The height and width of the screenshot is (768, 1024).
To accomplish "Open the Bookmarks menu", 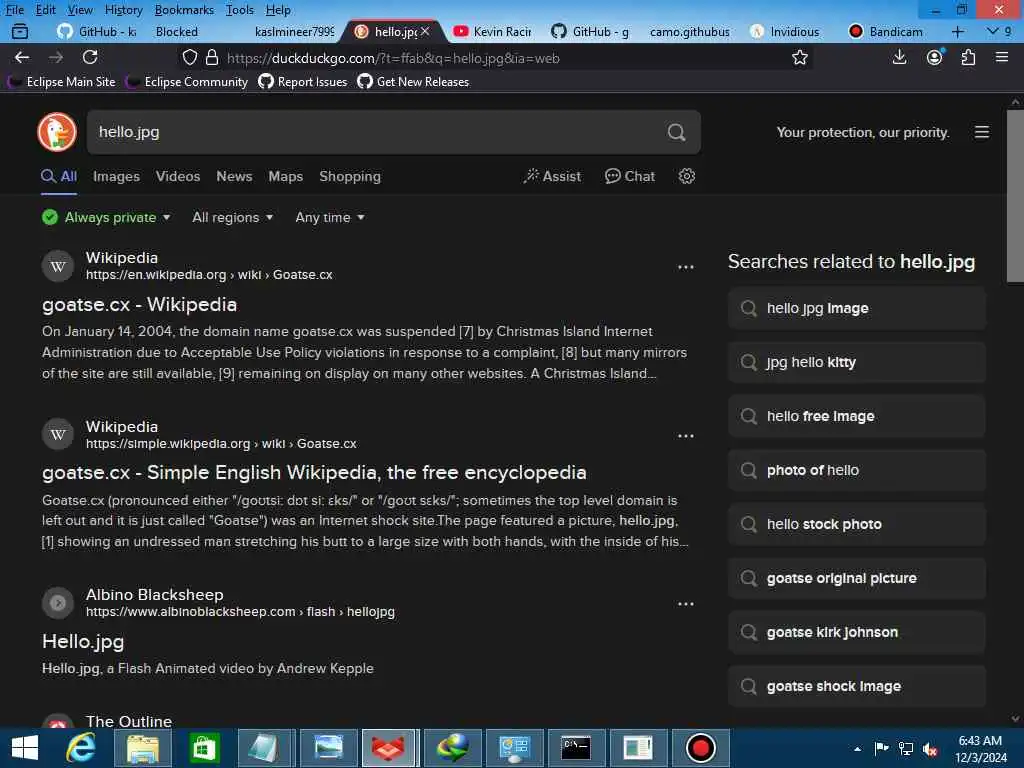I will (x=184, y=10).
